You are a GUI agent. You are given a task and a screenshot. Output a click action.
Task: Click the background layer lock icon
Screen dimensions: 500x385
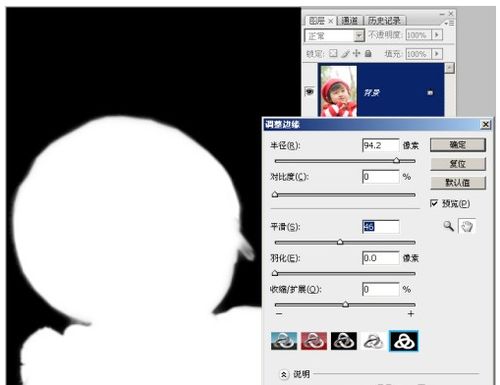(430, 92)
